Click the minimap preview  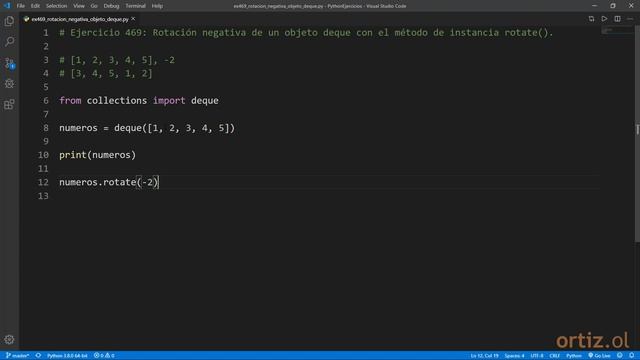[617, 31]
